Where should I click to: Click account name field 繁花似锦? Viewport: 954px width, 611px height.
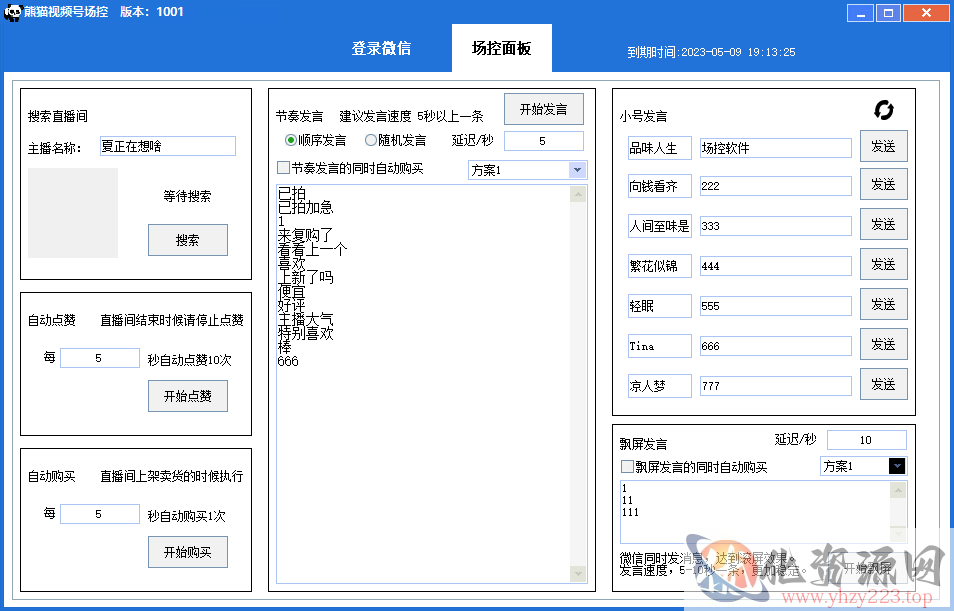coord(660,266)
